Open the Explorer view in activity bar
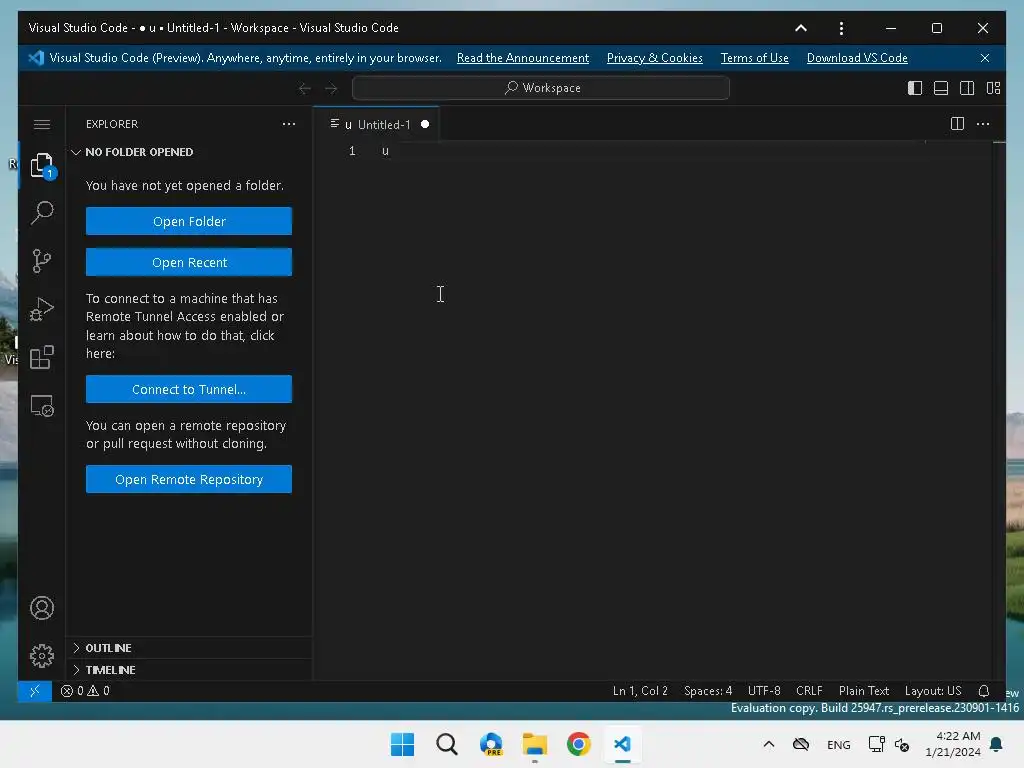The height and width of the screenshot is (768, 1024). pos(42,165)
